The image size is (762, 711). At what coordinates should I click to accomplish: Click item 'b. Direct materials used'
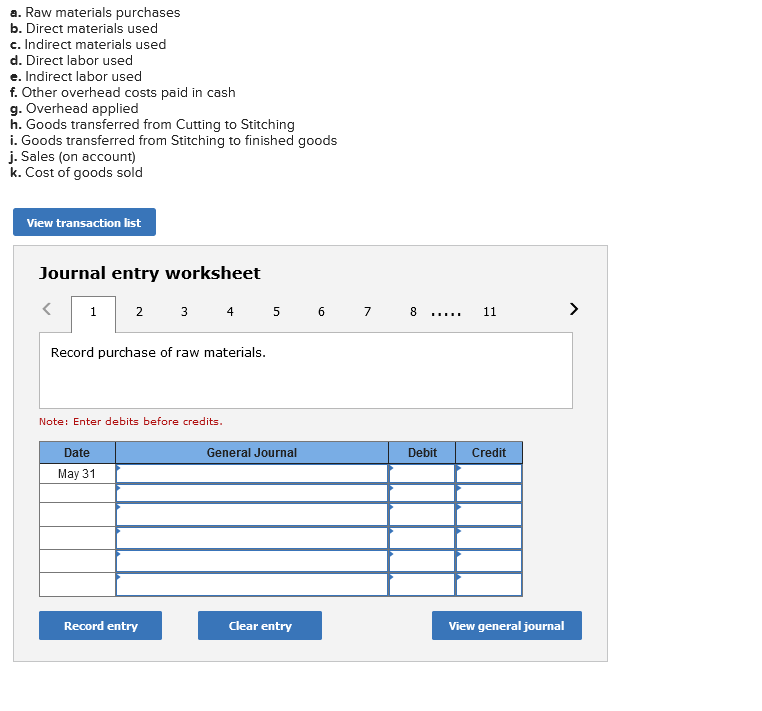click(84, 29)
